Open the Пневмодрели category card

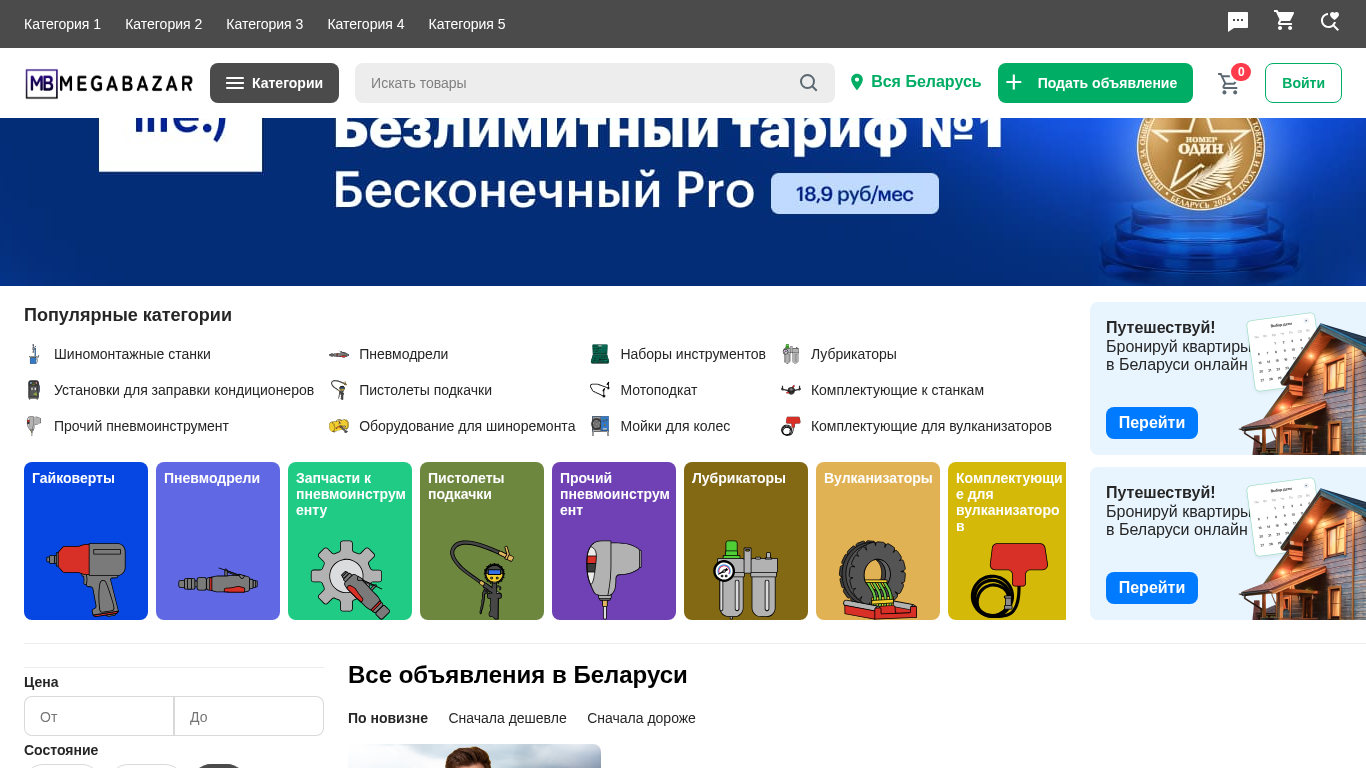click(x=218, y=541)
